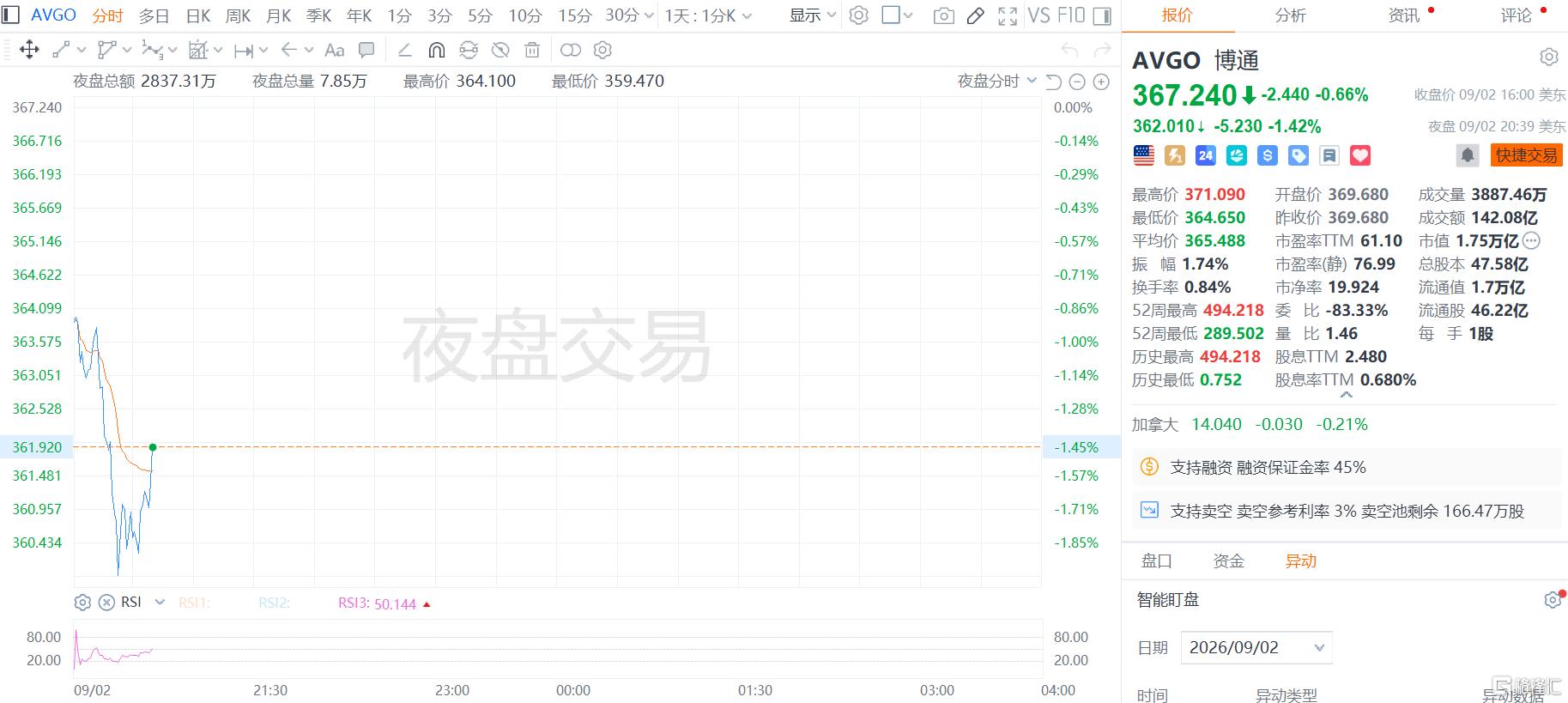The image size is (1568, 703).
Task: Open smart monitor settings gear
Action: click(1552, 600)
